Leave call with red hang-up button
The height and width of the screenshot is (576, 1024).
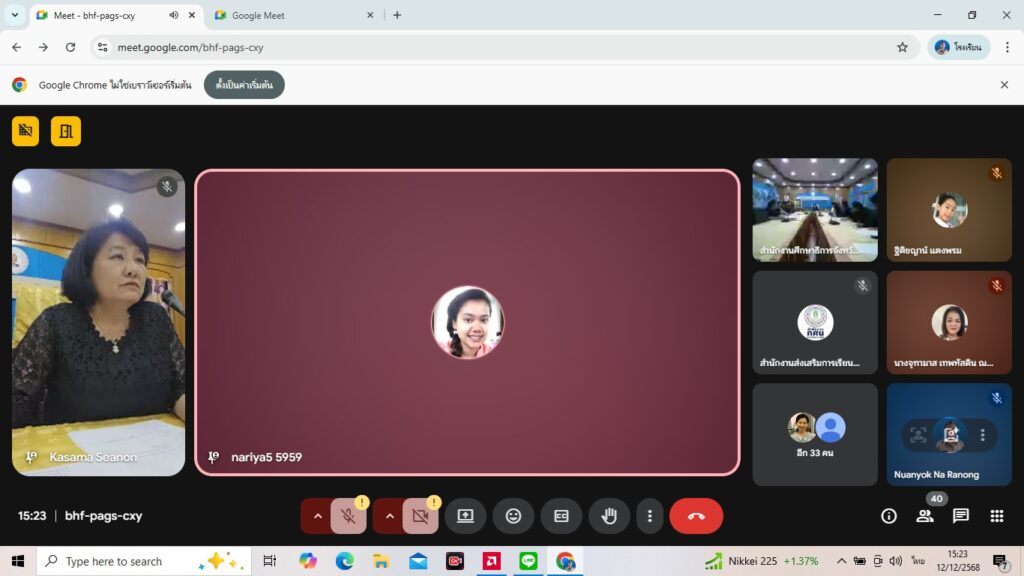pyautogui.click(x=696, y=516)
